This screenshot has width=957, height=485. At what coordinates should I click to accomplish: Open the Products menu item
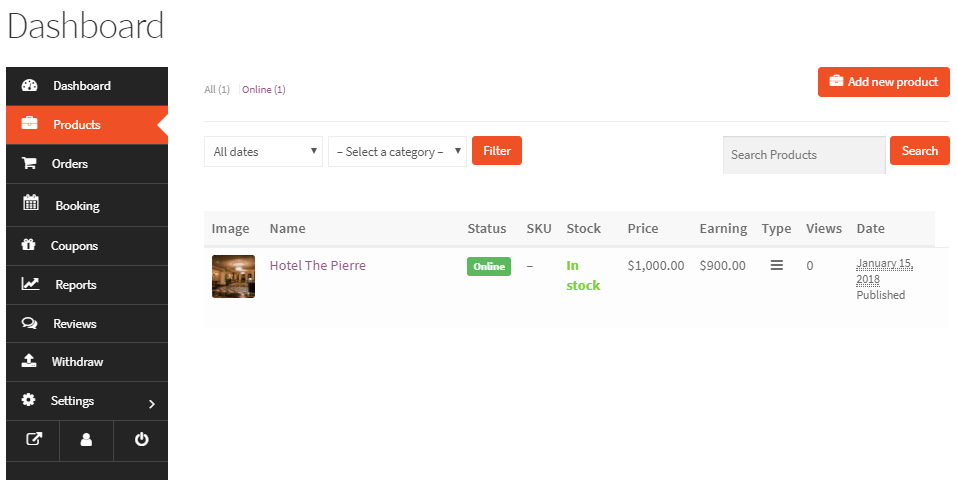[77, 125]
